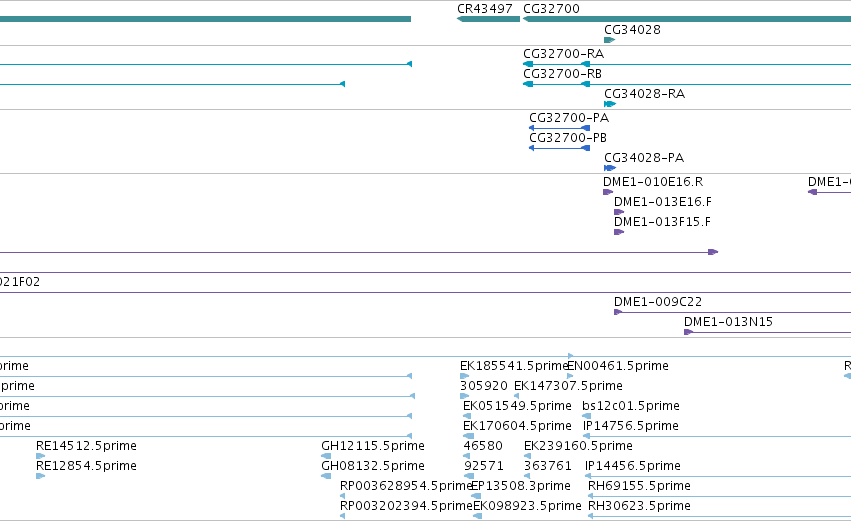
Task: Open the EK147307.5prime label
Action: [x=568, y=386]
